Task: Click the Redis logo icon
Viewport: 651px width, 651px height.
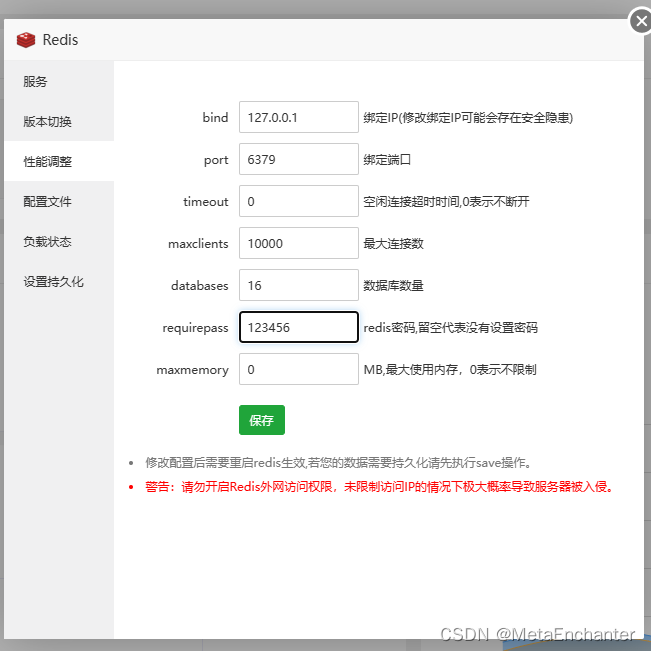Action: coord(26,40)
